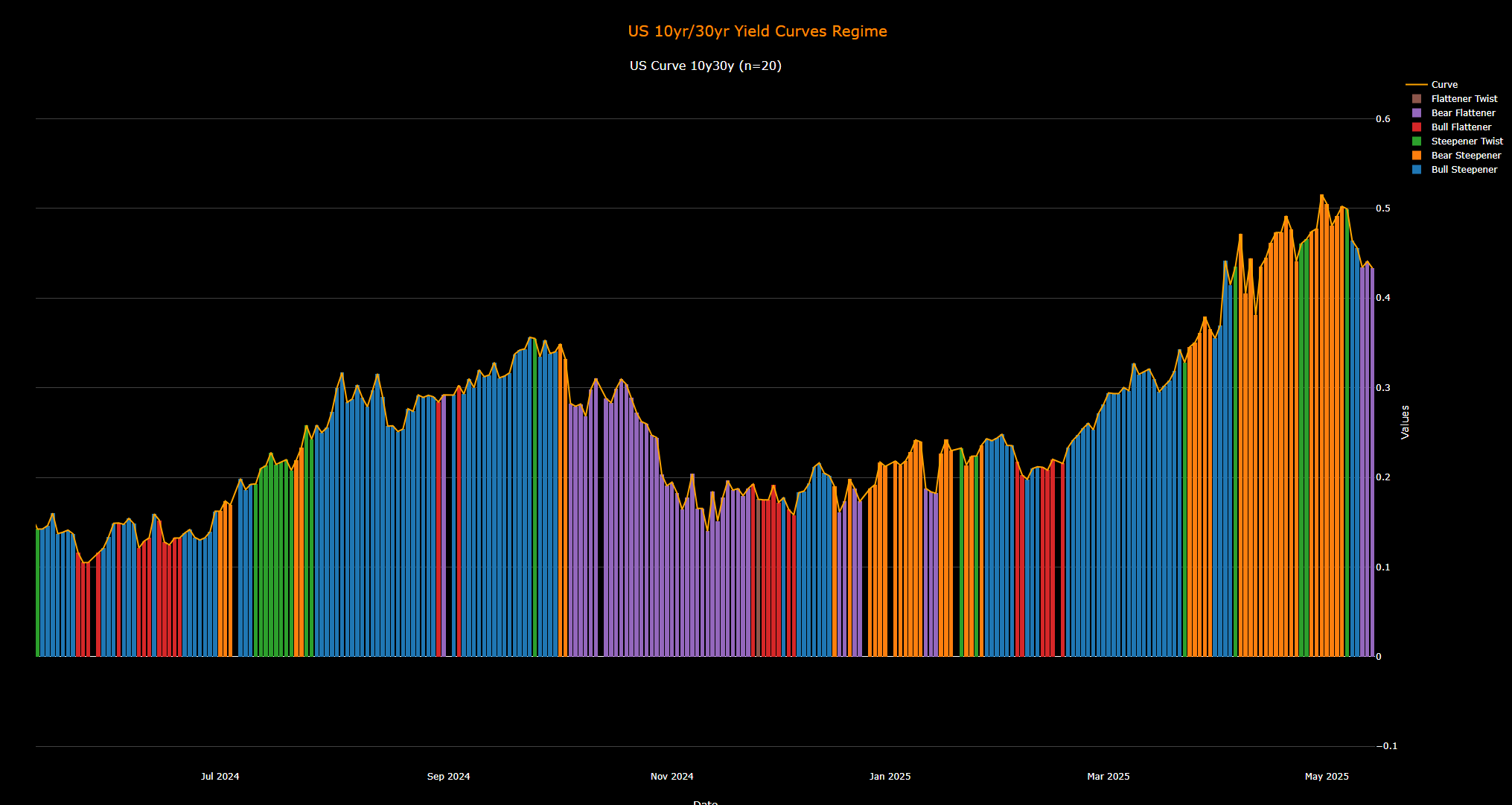
Task: Click the Sep 2024 x-axis label
Action: (448, 776)
